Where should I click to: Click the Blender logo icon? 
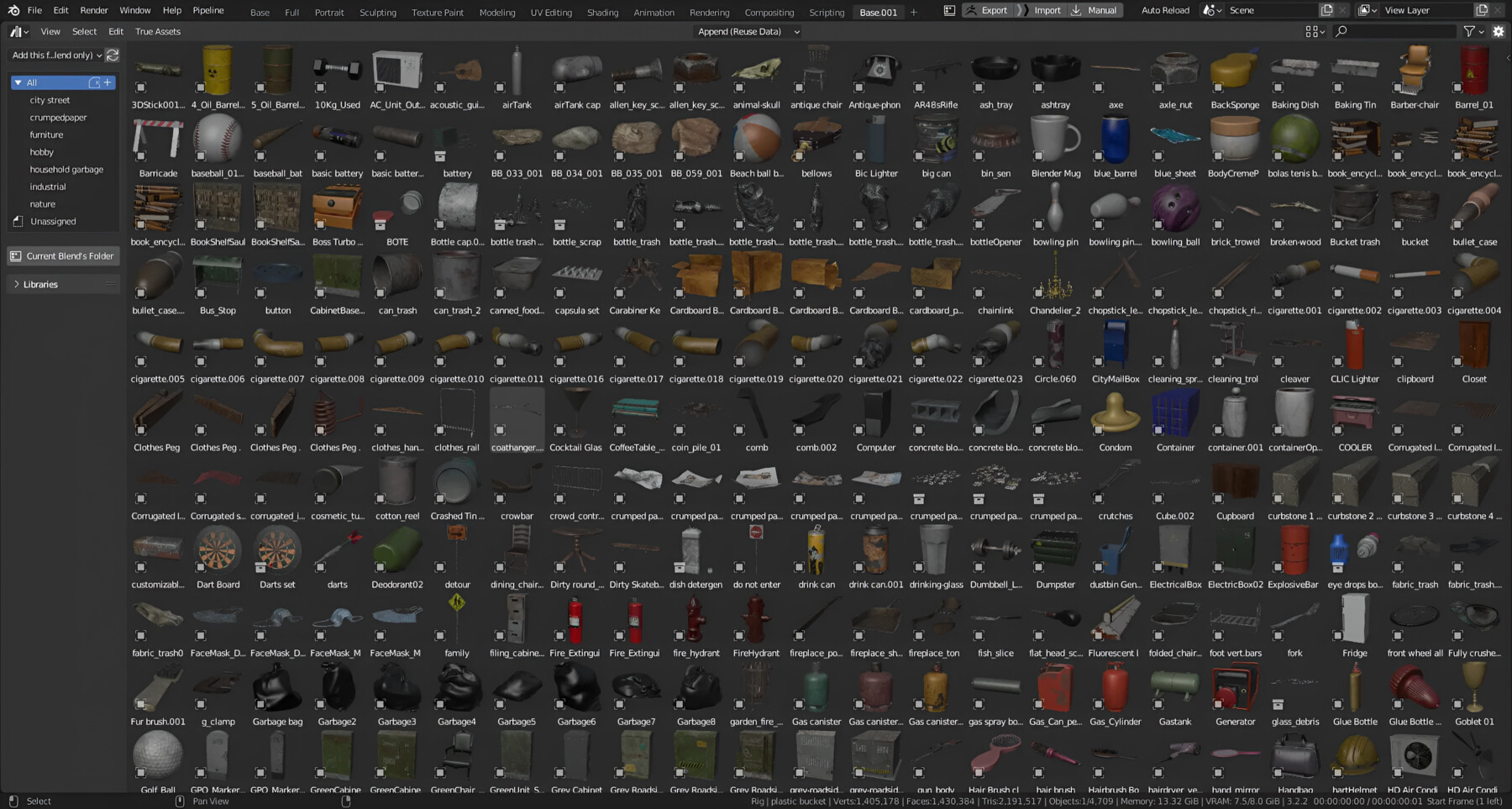[13, 10]
